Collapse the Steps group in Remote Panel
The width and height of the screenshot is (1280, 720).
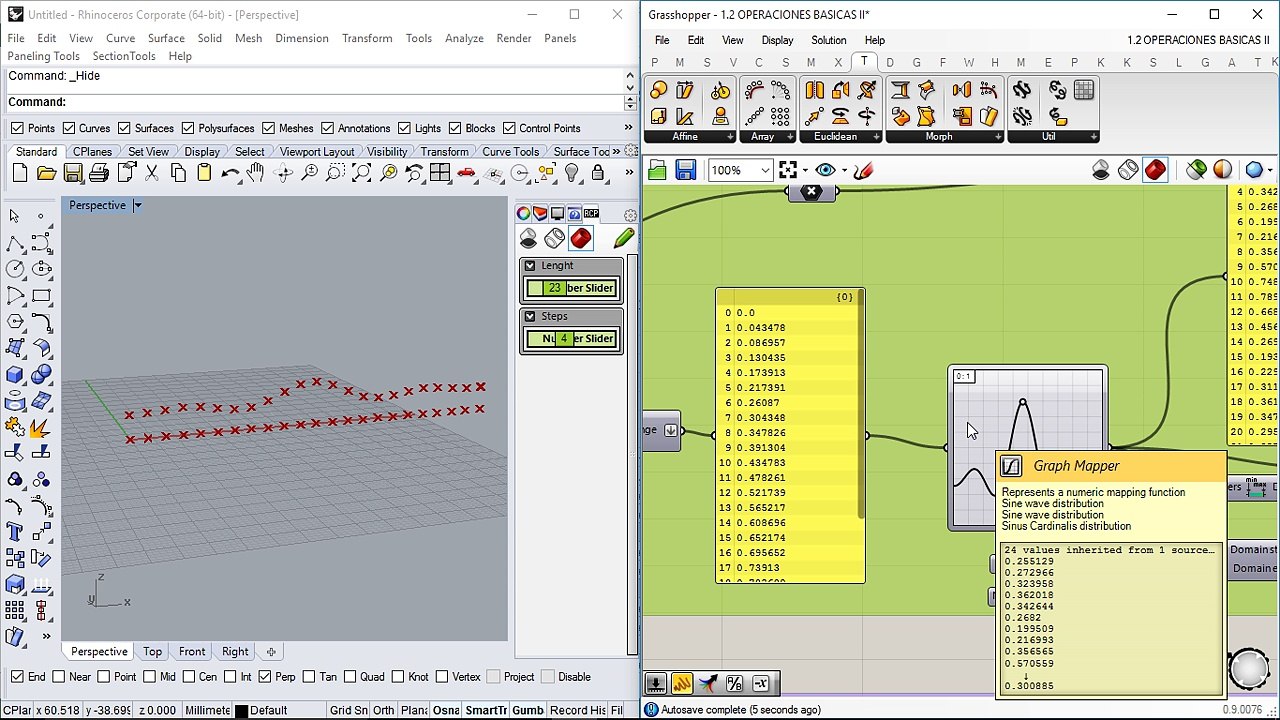pos(530,317)
